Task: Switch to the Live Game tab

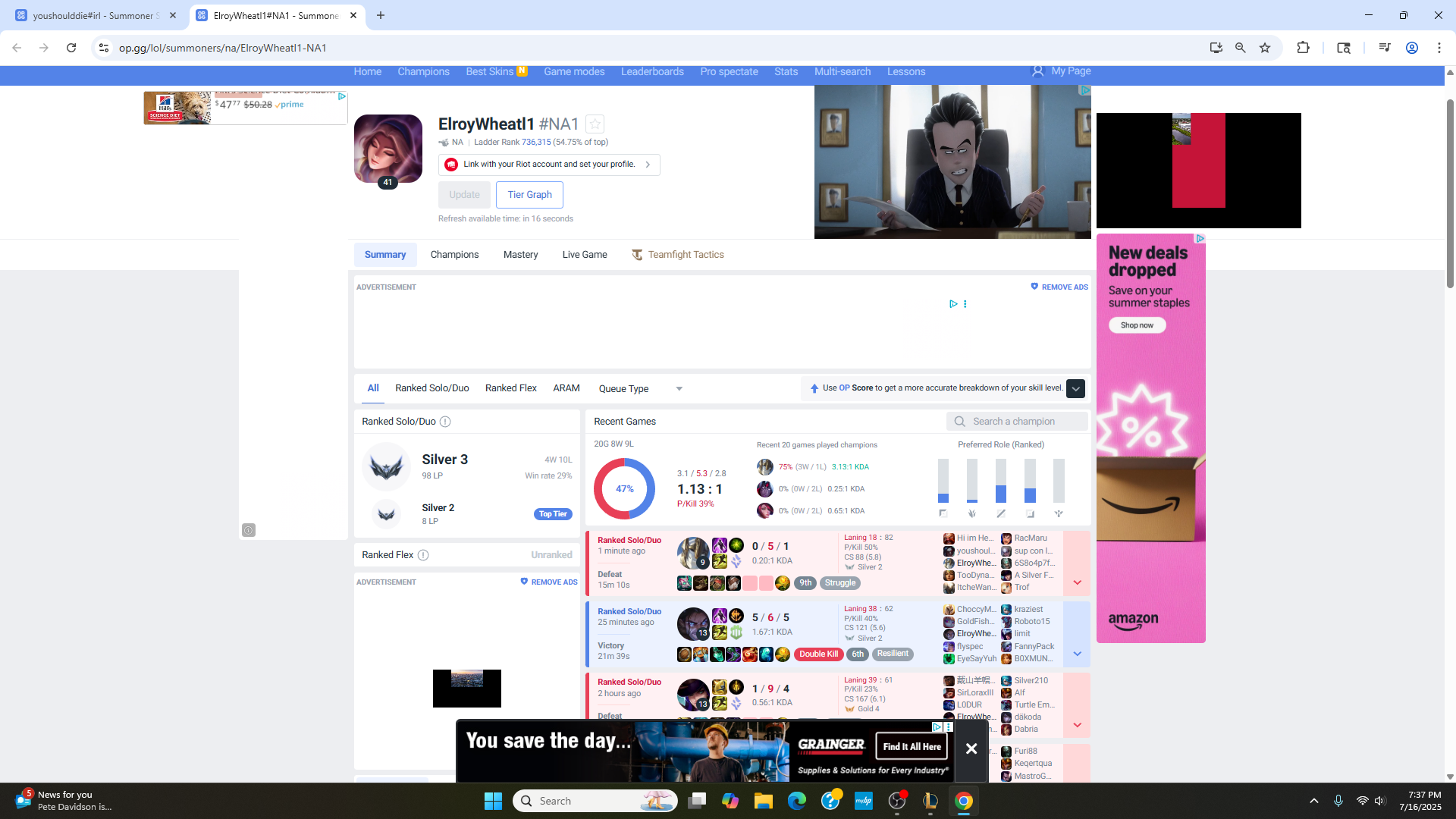Action: 585,255
